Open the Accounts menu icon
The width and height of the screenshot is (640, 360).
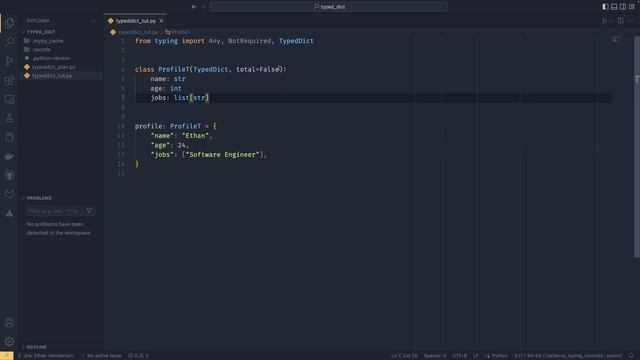click(x=9, y=322)
